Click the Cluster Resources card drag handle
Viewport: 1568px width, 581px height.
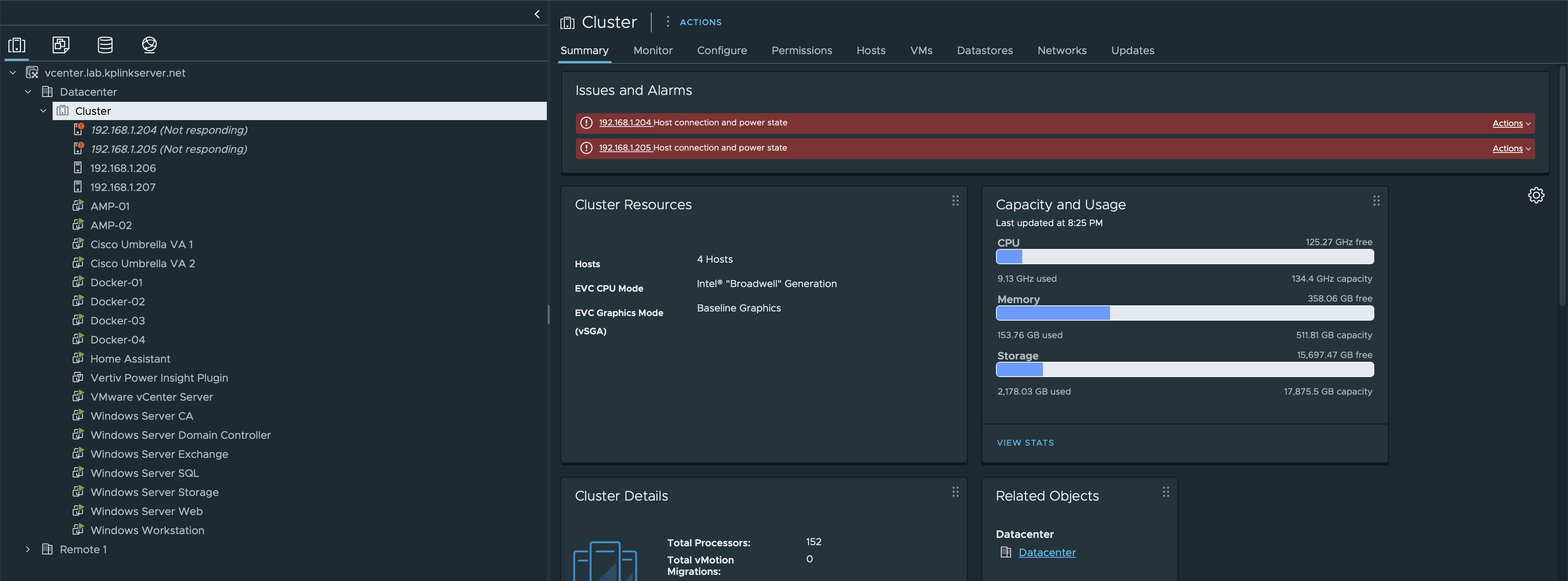(955, 201)
